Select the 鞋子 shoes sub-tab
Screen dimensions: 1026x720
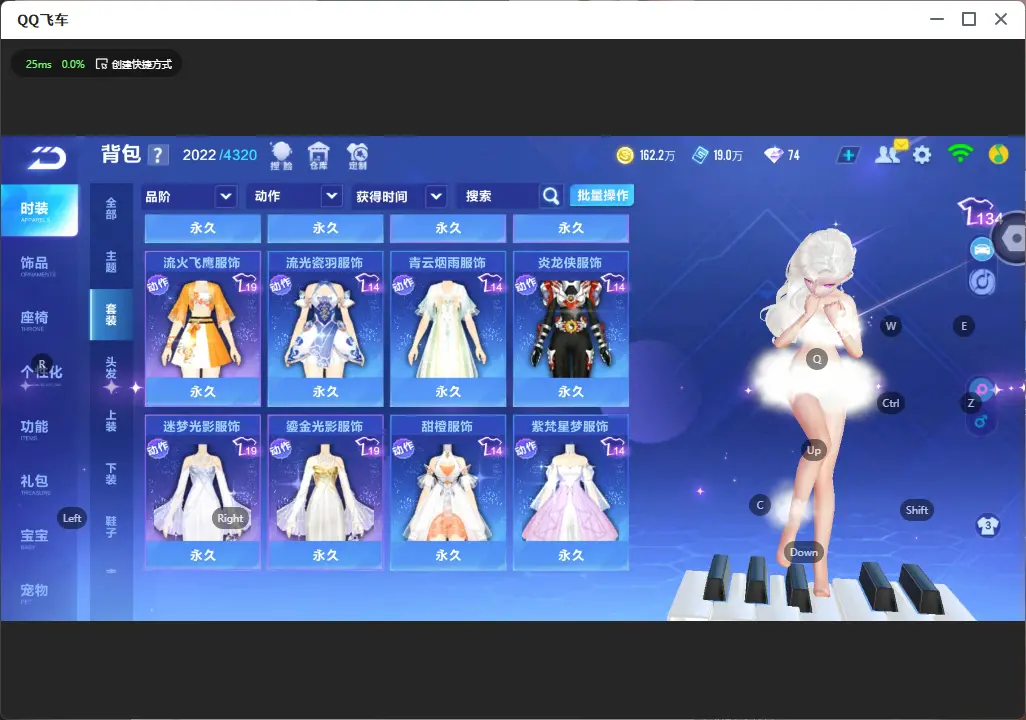point(111,527)
